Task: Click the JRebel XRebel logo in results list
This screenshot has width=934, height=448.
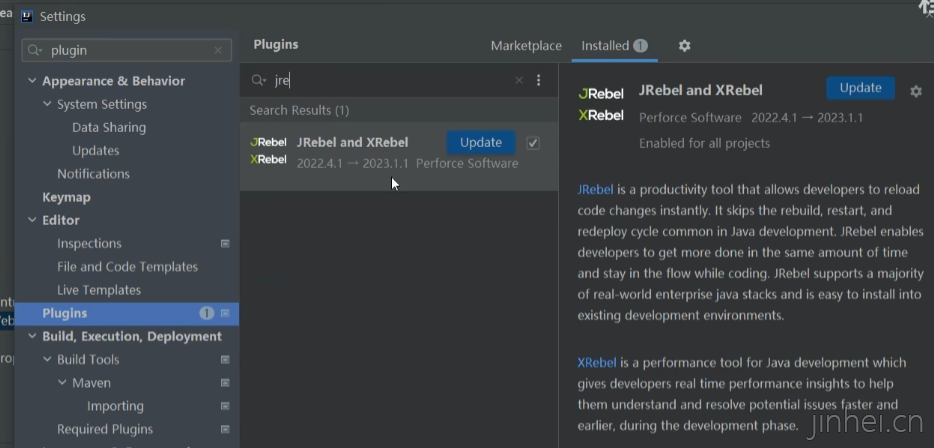Action: coord(268,151)
